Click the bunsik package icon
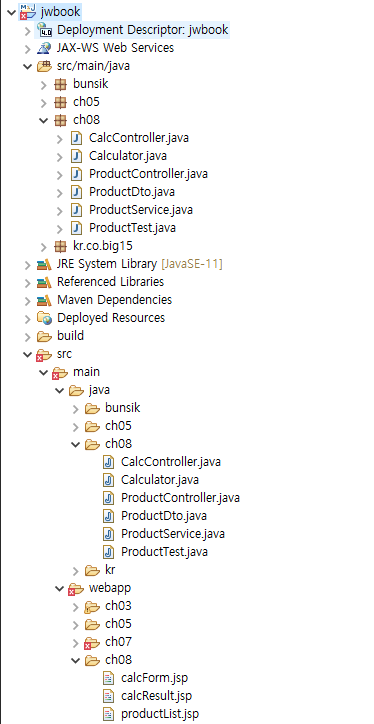 [x=60, y=84]
